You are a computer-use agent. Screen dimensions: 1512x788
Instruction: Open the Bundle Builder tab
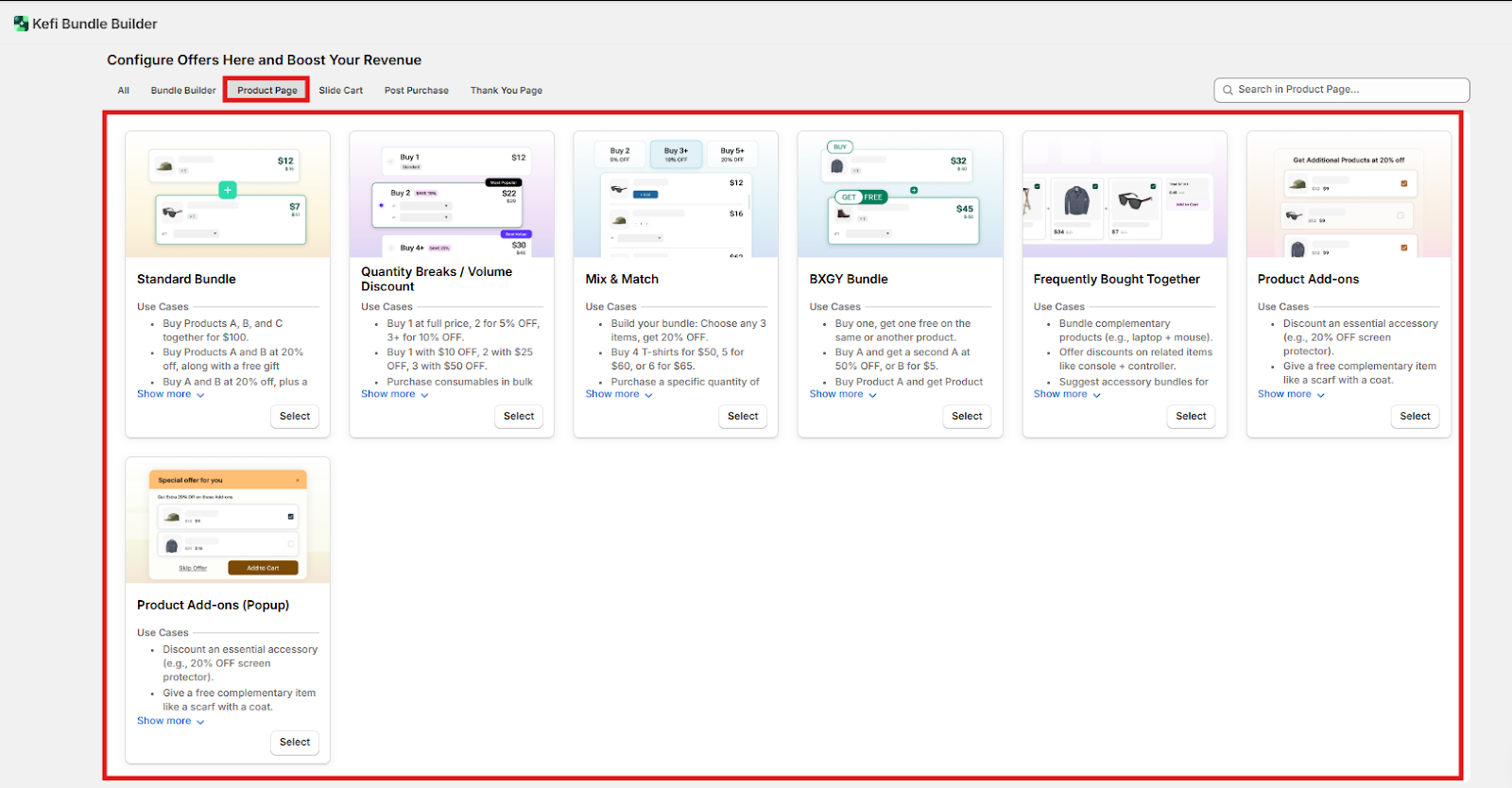(183, 91)
